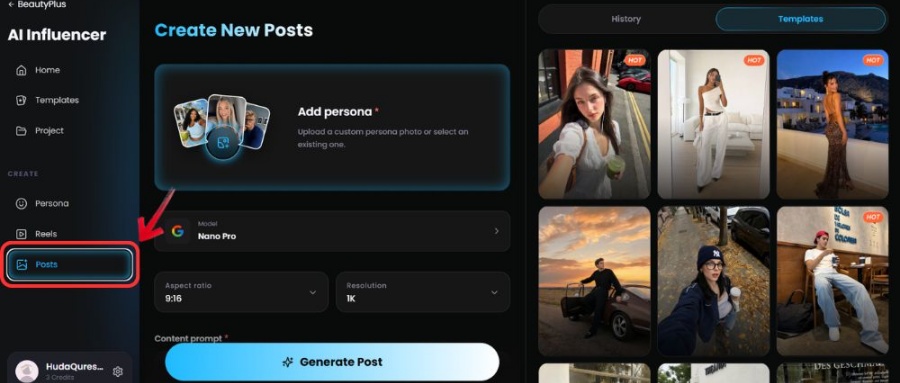Screen dimensions: 900x383
Task: Click the HOT badge on mirror selfie template
Action: (x=754, y=60)
